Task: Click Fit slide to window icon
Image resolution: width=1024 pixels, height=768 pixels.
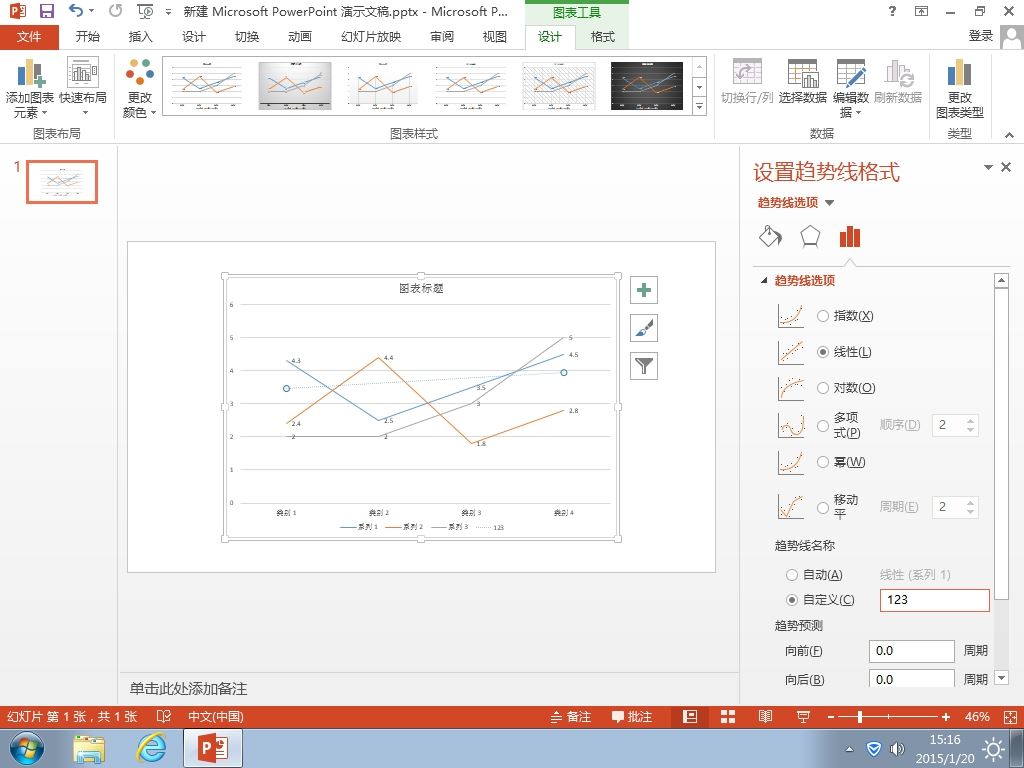Action: (1010, 717)
